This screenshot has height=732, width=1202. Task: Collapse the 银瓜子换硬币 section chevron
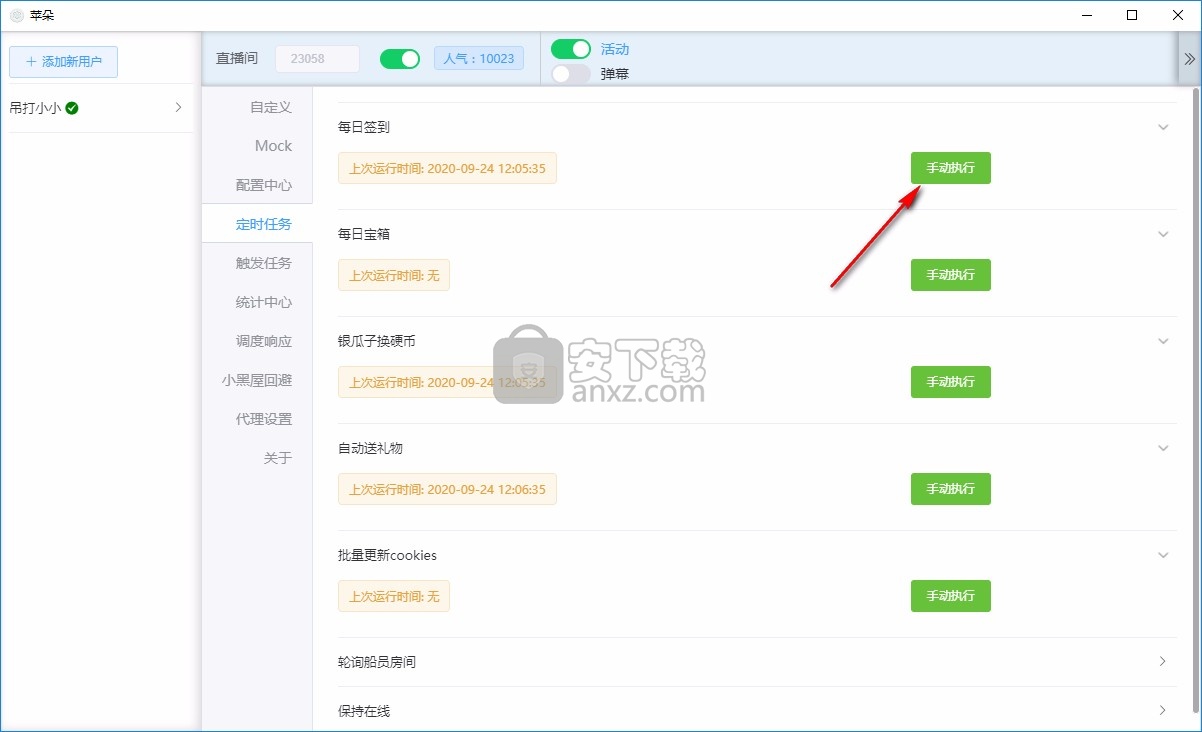[1163, 341]
